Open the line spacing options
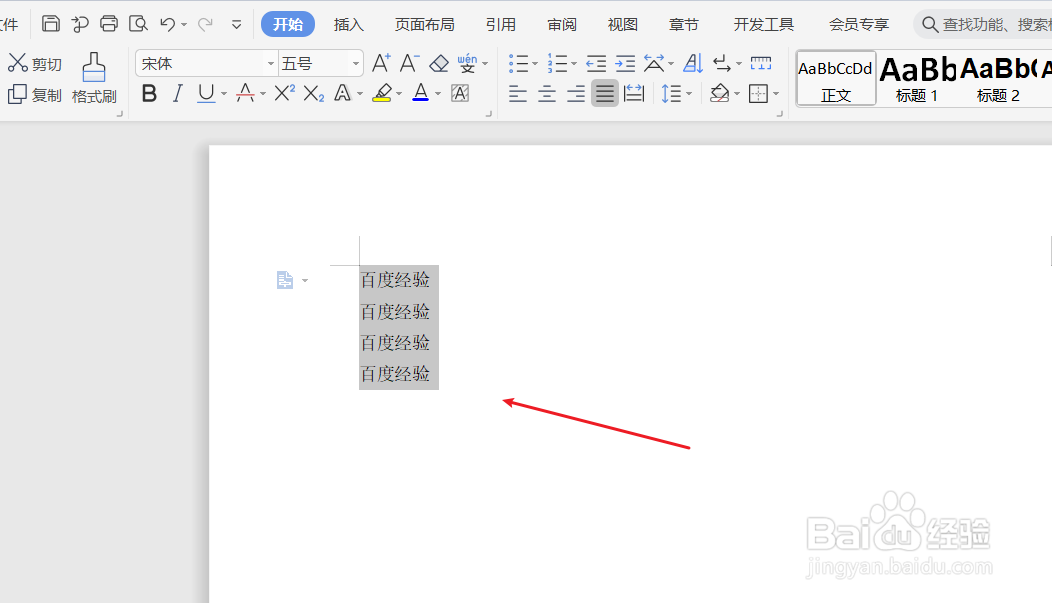 click(x=672, y=94)
